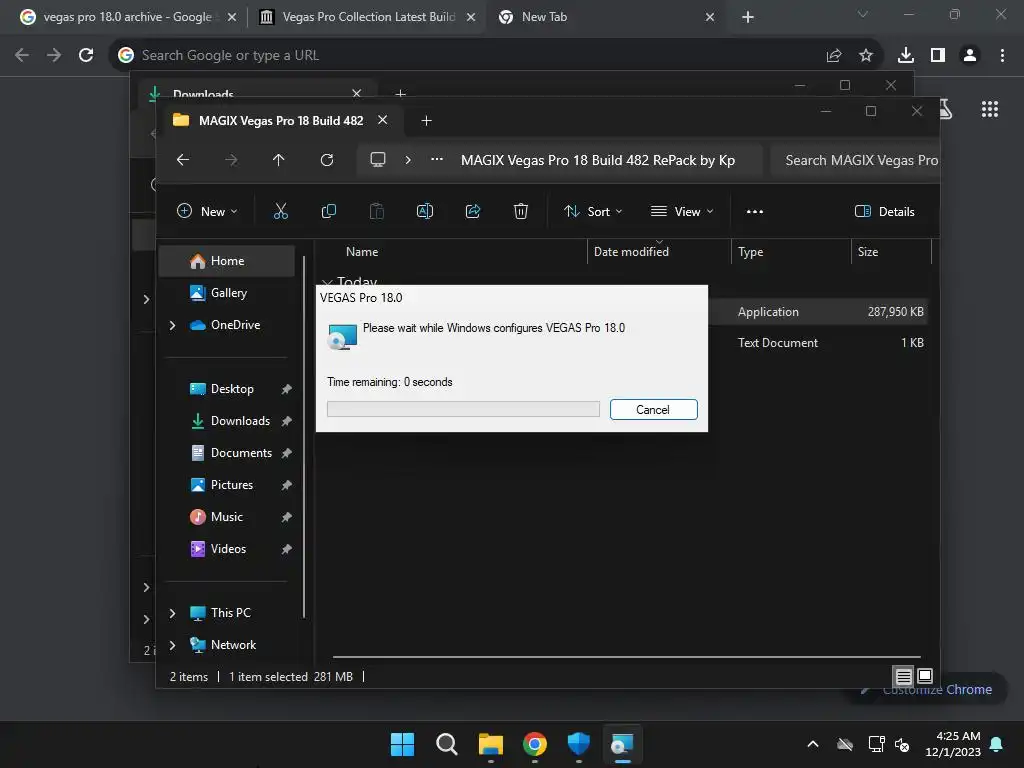This screenshot has width=1024, height=768.
Task: Bookmark this tab with the star icon
Action: (x=866, y=56)
